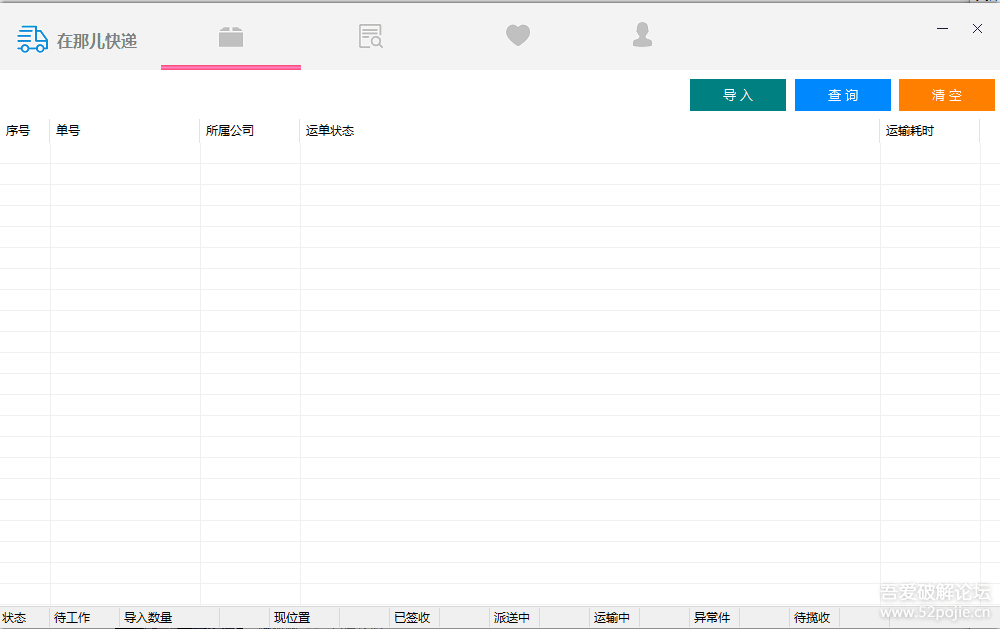Select the 异常件 status bar item
The height and width of the screenshot is (629, 1000).
[712, 617]
